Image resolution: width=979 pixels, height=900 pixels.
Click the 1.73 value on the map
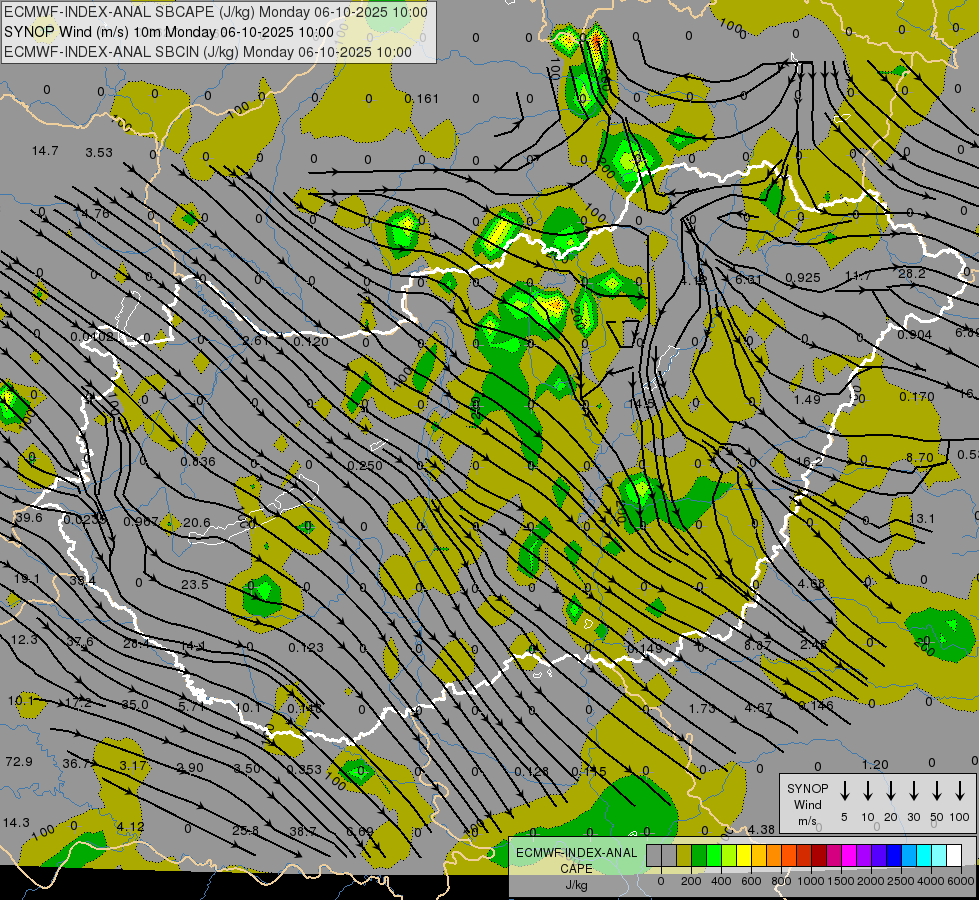click(702, 708)
